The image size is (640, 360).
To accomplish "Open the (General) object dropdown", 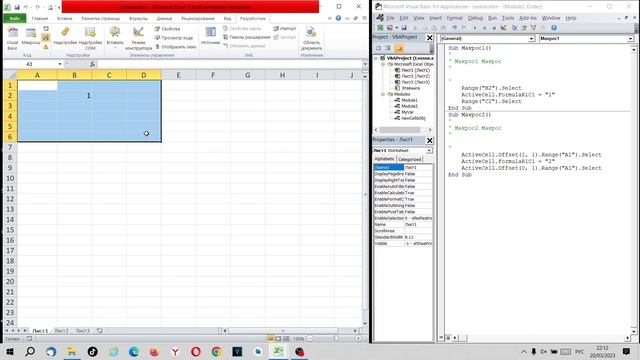I will point(531,38).
